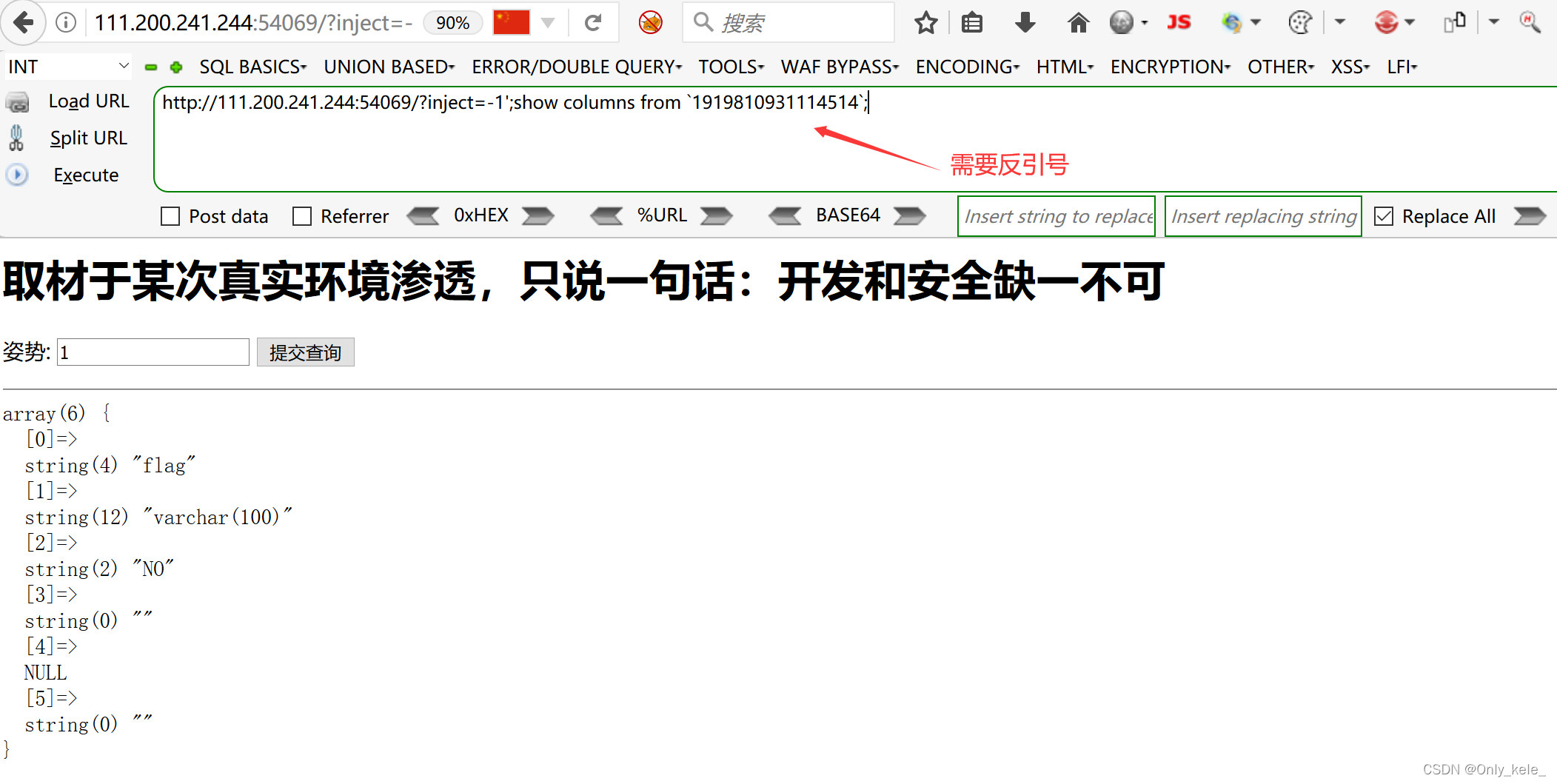
Task: Open the ERROR/DOUBLE QUERY menu
Action: [577, 67]
